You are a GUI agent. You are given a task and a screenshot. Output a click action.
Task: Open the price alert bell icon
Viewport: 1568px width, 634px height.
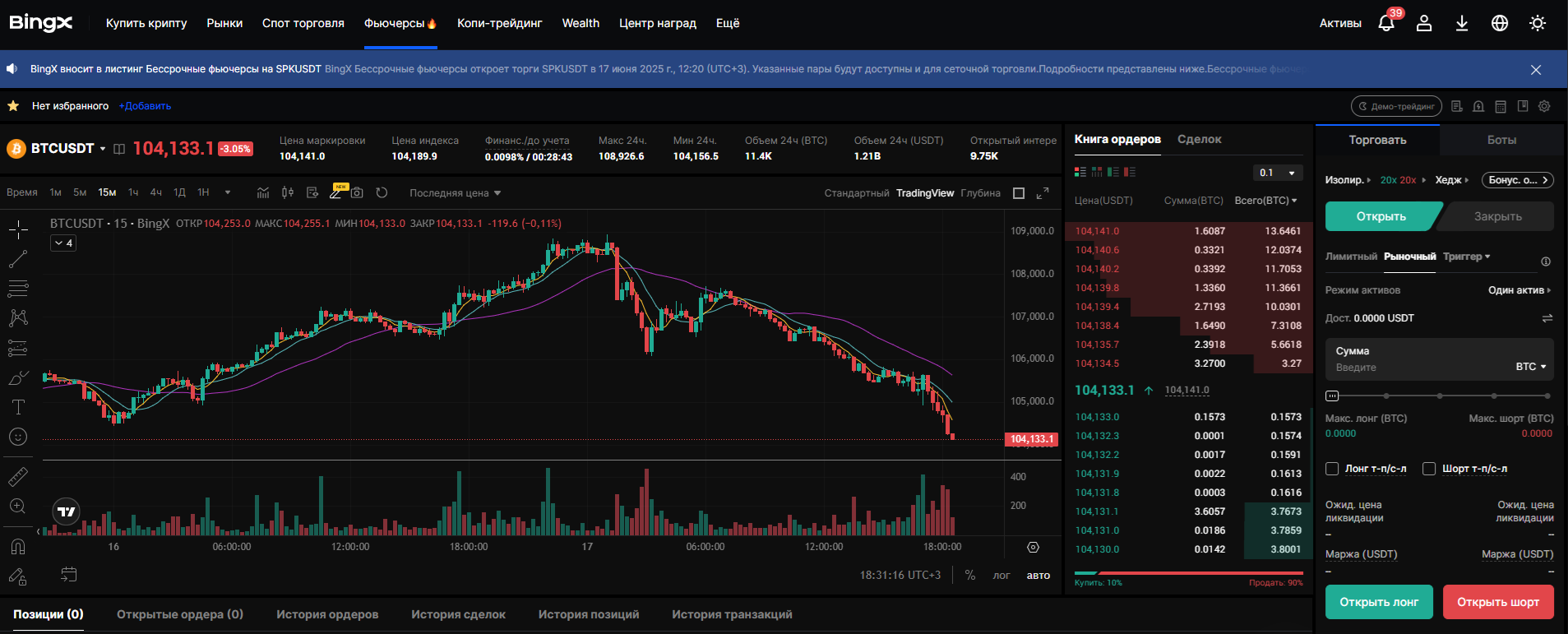[x=1478, y=106]
